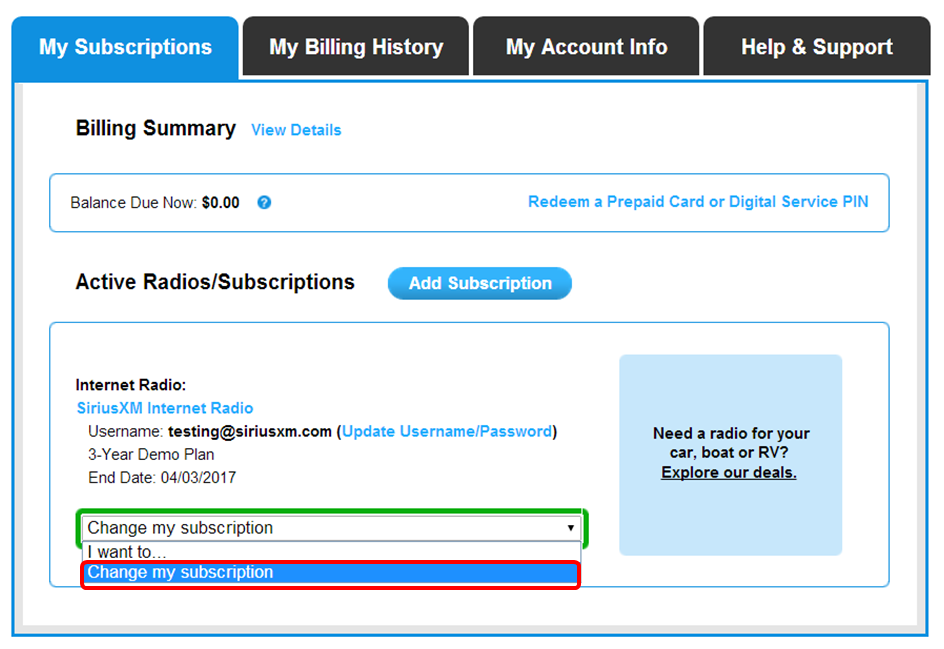Open the Change my subscription dropdown
Image resolution: width=944 pixels, height=649 pixels.
(331, 528)
